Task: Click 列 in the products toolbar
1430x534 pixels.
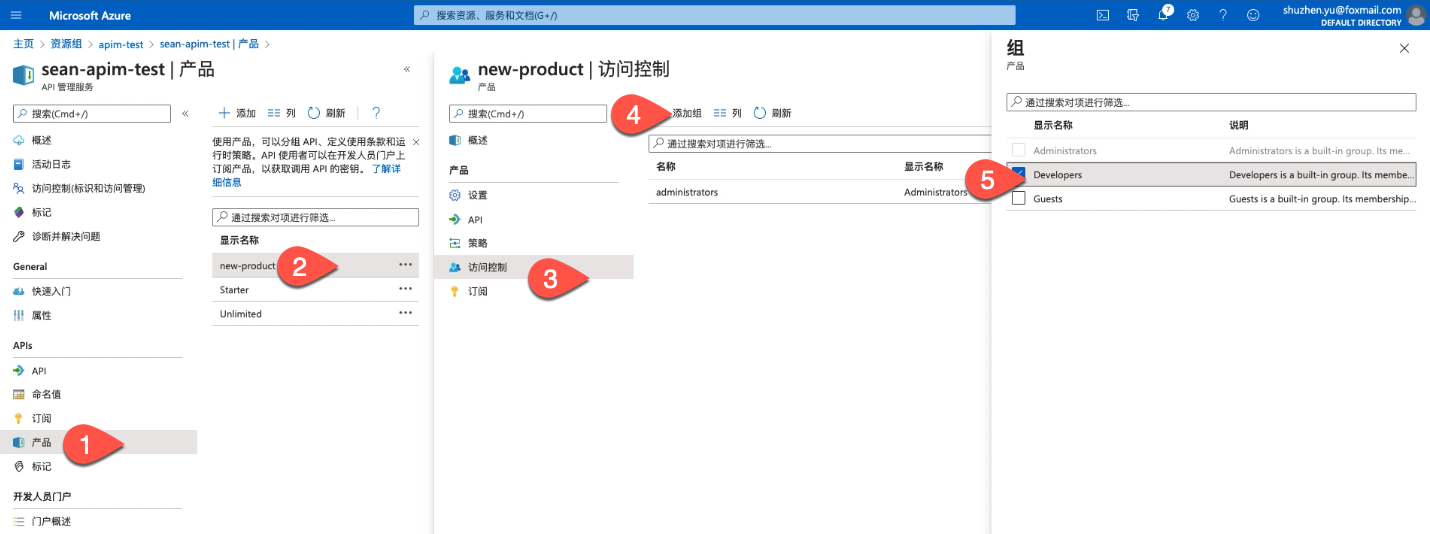Action: click(281, 113)
